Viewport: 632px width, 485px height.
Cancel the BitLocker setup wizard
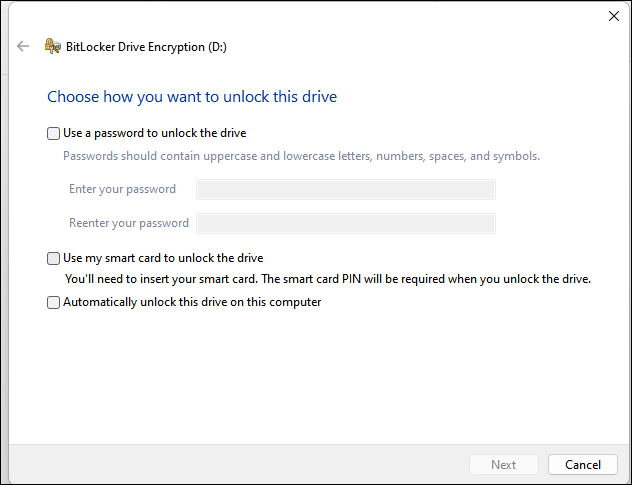pos(582,465)
